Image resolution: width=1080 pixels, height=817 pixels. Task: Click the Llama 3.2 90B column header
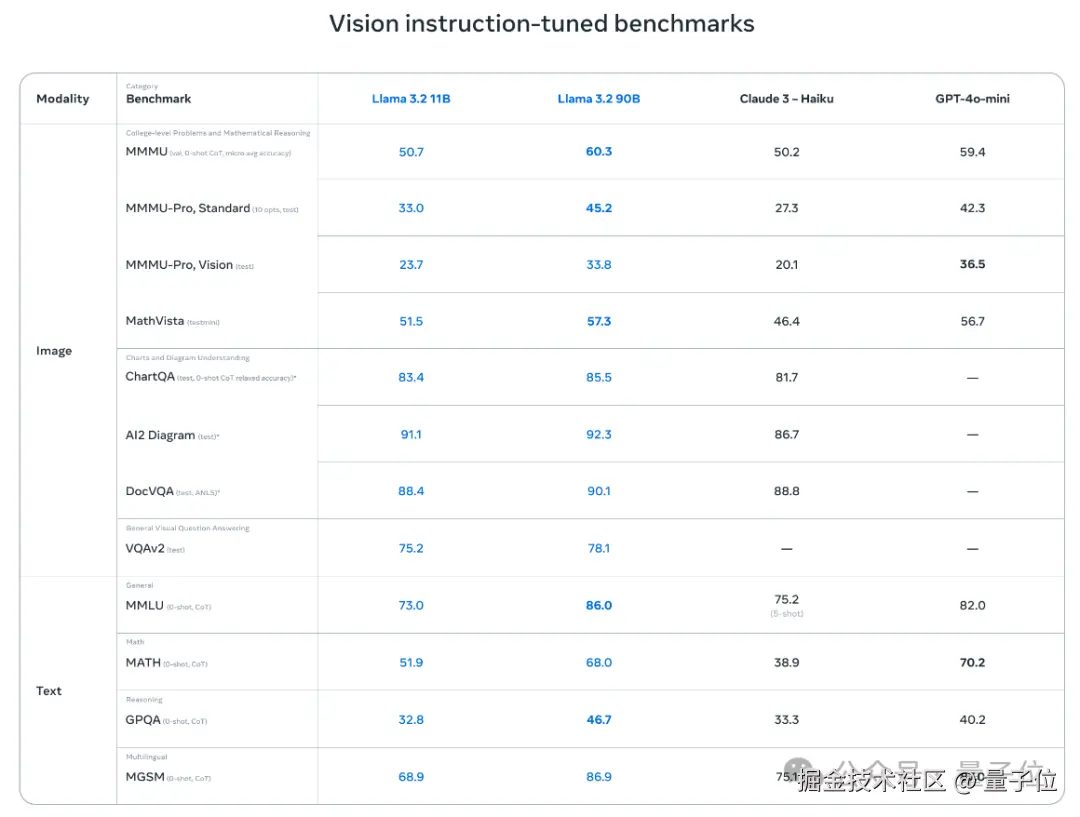(x=598, y=99)
